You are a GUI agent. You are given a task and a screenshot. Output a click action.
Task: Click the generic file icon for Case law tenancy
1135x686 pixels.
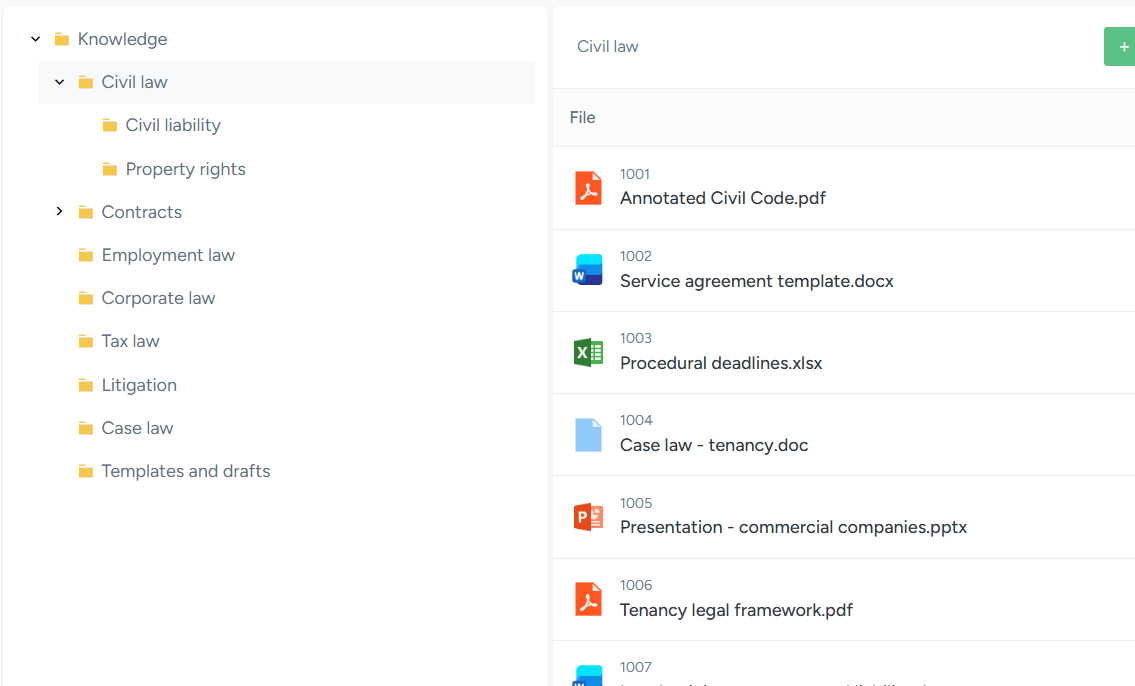(x=588, y=435)
